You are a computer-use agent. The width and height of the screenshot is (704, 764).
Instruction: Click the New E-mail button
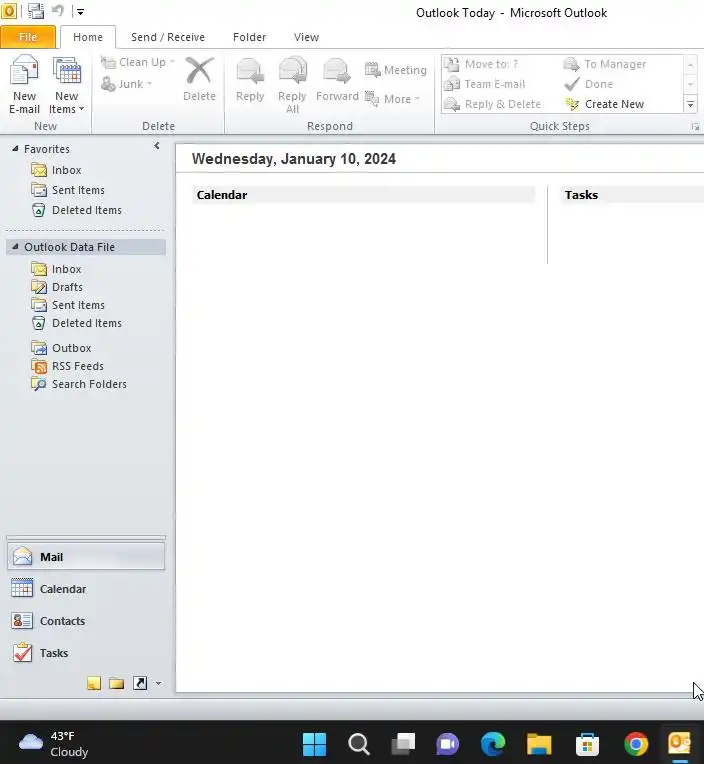(x=24, y=85)
